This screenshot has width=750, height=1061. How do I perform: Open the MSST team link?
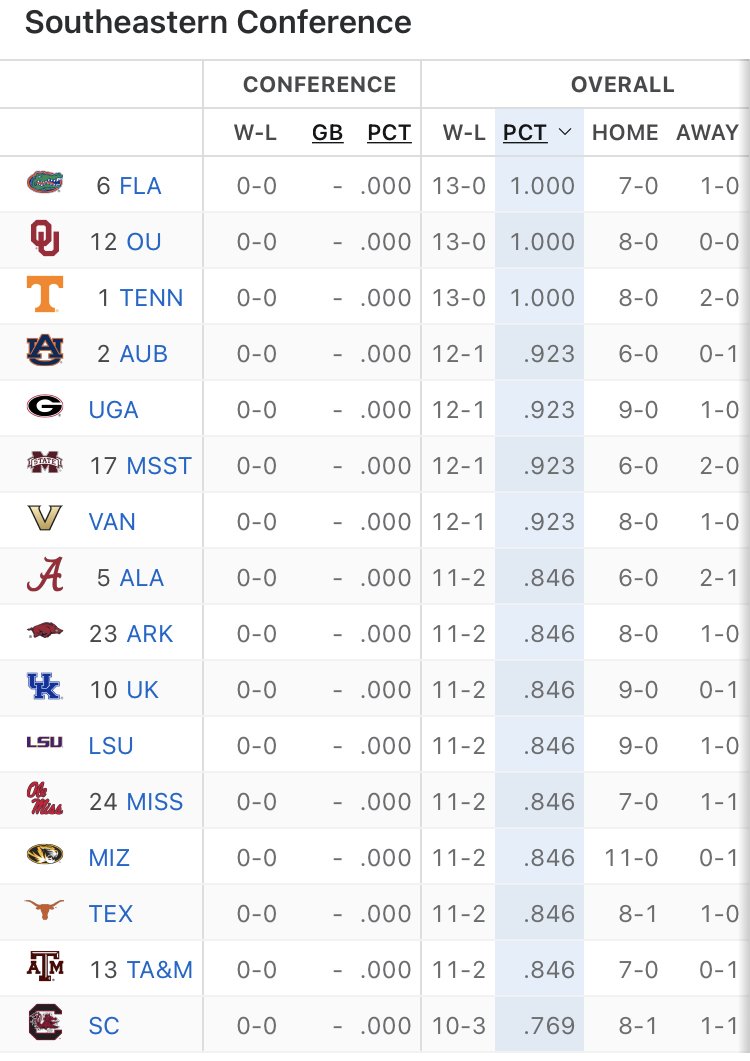159,466
